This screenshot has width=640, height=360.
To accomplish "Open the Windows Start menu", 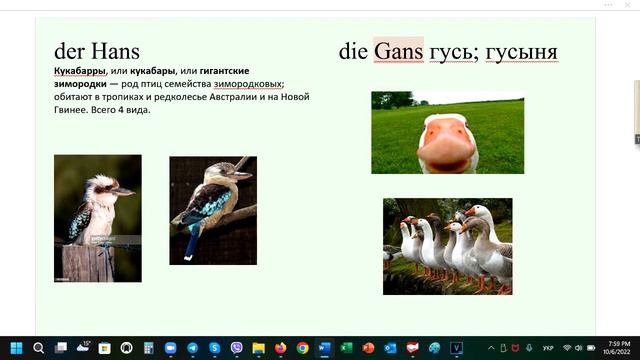I will (16, 348).
